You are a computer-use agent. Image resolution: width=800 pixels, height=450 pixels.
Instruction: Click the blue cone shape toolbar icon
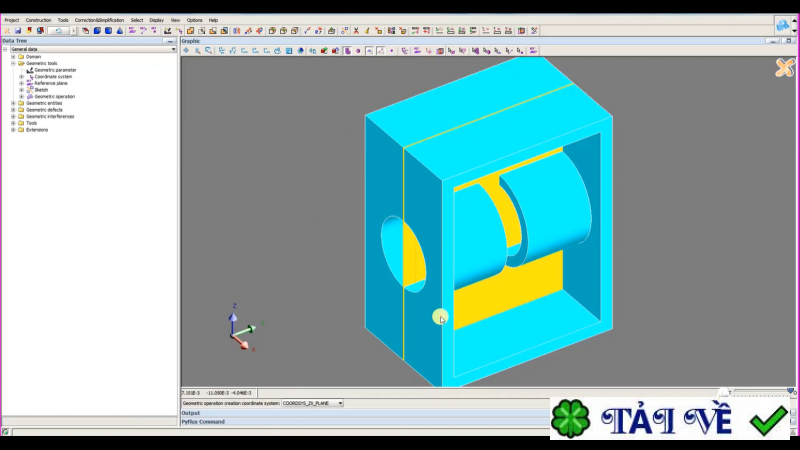click(120, 31)
